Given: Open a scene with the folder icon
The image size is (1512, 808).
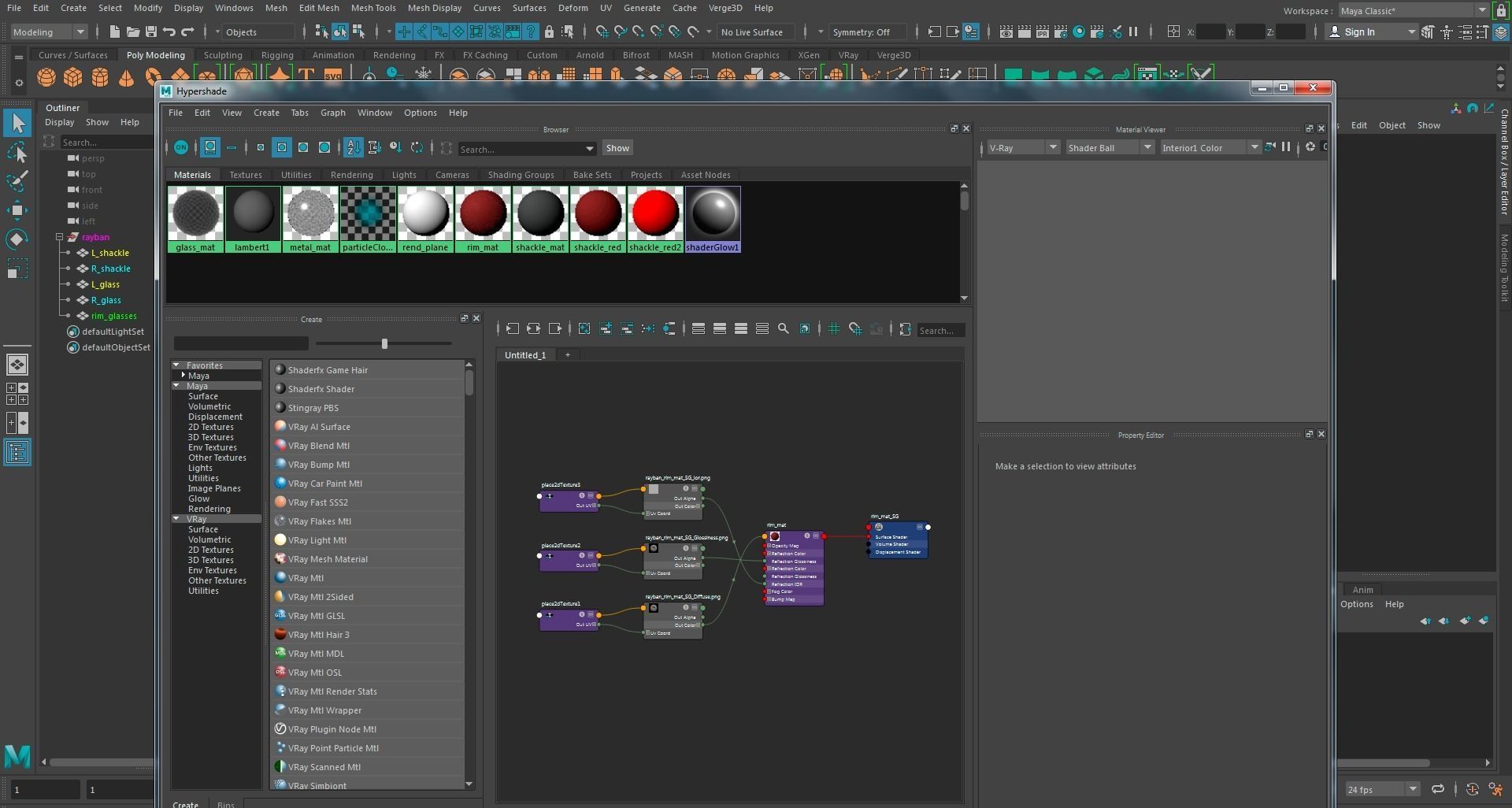Looking at the screenshot, I should (x=132, y=32).
